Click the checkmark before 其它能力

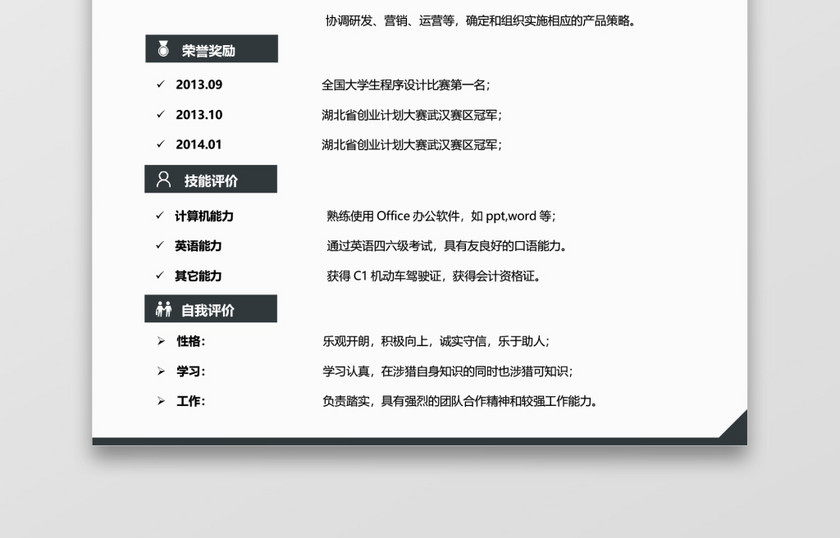[x=160, y=275]
